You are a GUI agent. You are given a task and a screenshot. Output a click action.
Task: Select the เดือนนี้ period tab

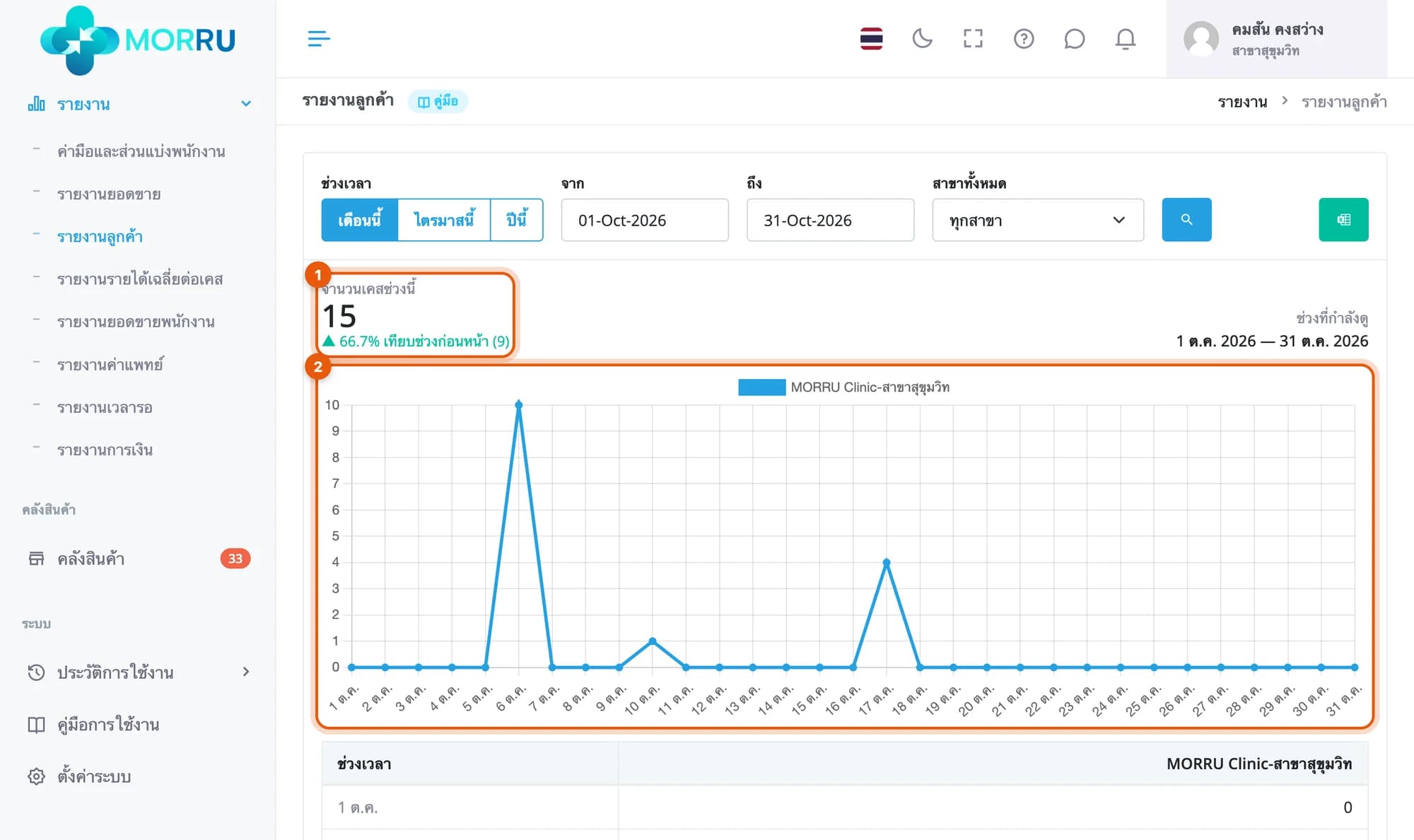[360, 220]
